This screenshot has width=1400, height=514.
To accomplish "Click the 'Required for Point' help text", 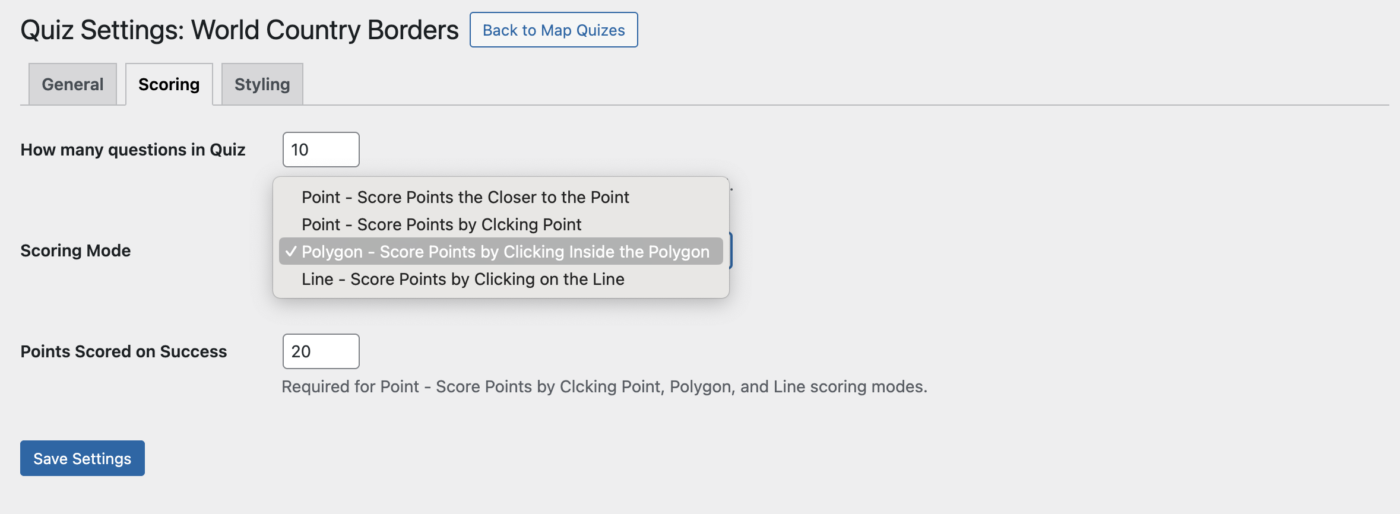I will click(x=604, y=386).
